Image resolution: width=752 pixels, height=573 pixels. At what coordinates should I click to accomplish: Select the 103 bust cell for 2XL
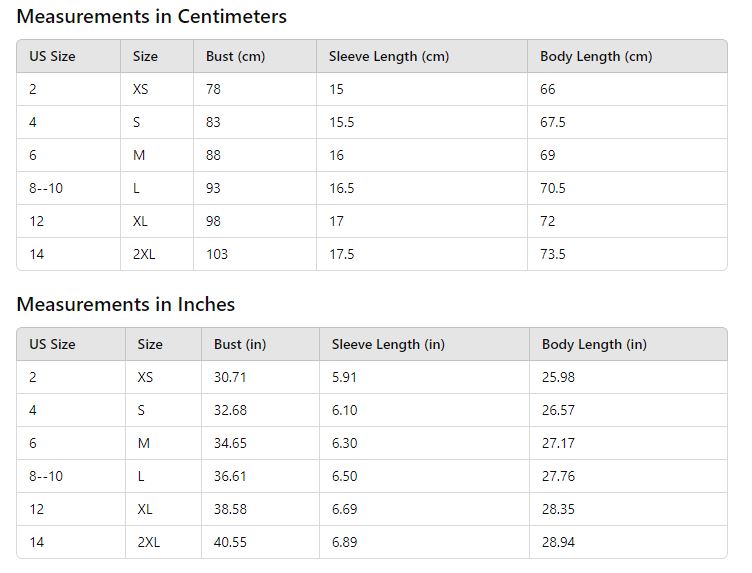pos(217,255)
